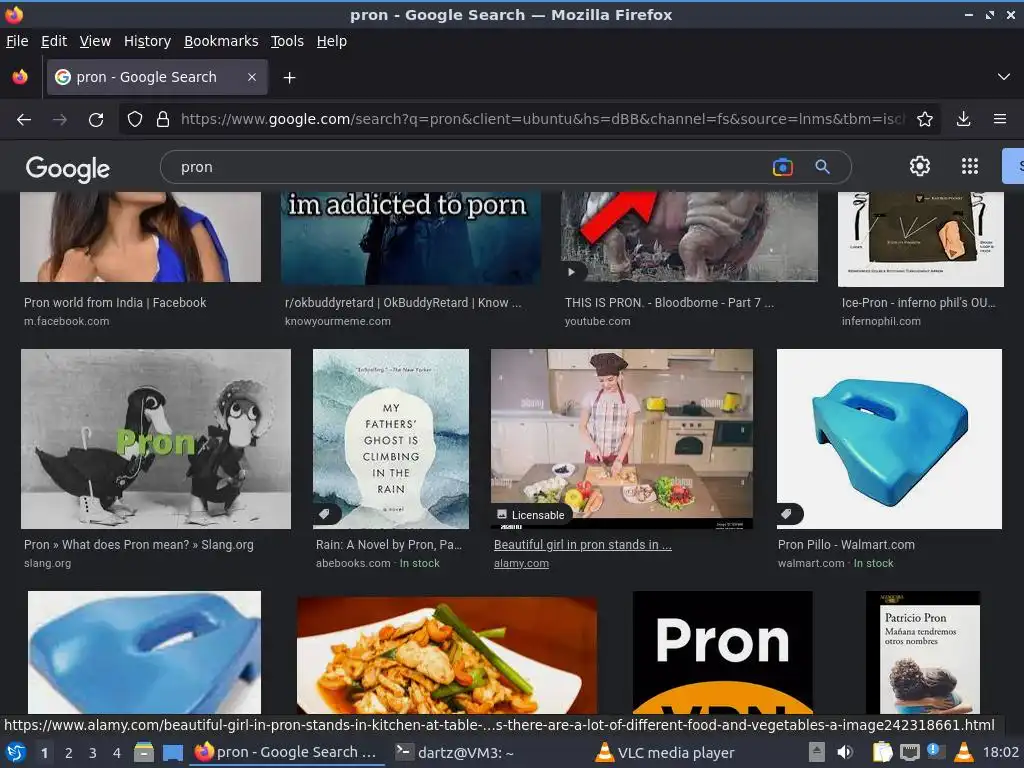Select the pron - Google Search tab
1024x768 pixels.
coord(157,77)
